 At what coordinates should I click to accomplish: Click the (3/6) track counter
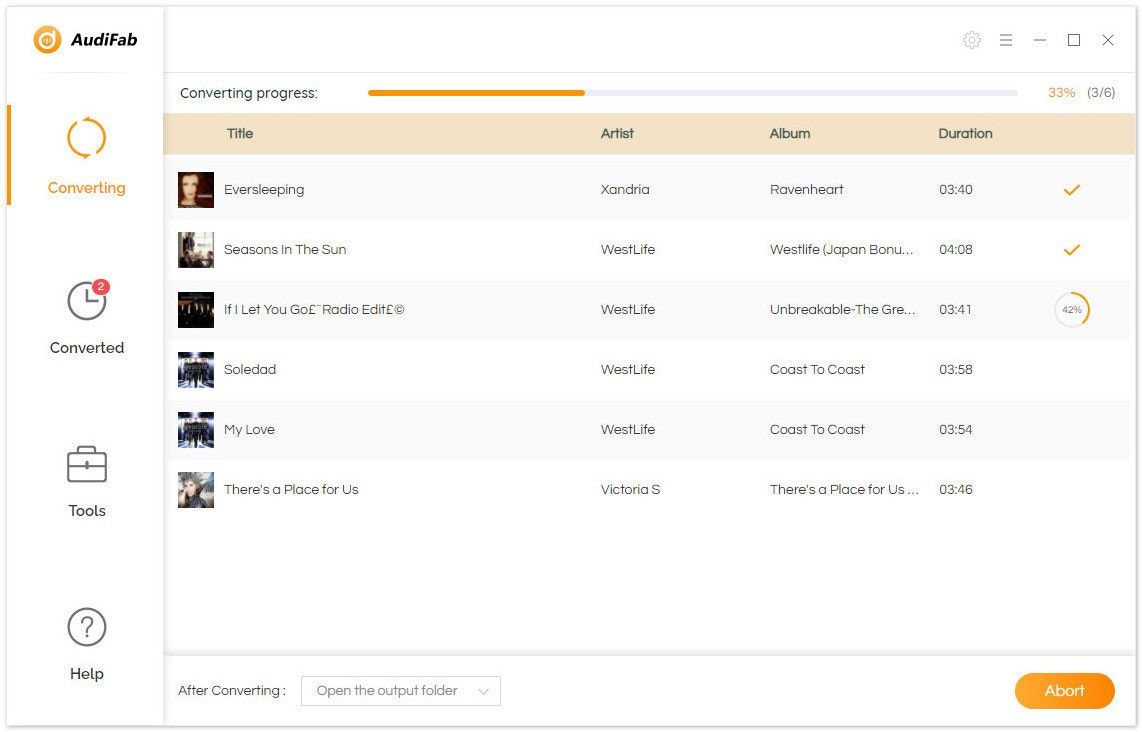[1100, 93]
